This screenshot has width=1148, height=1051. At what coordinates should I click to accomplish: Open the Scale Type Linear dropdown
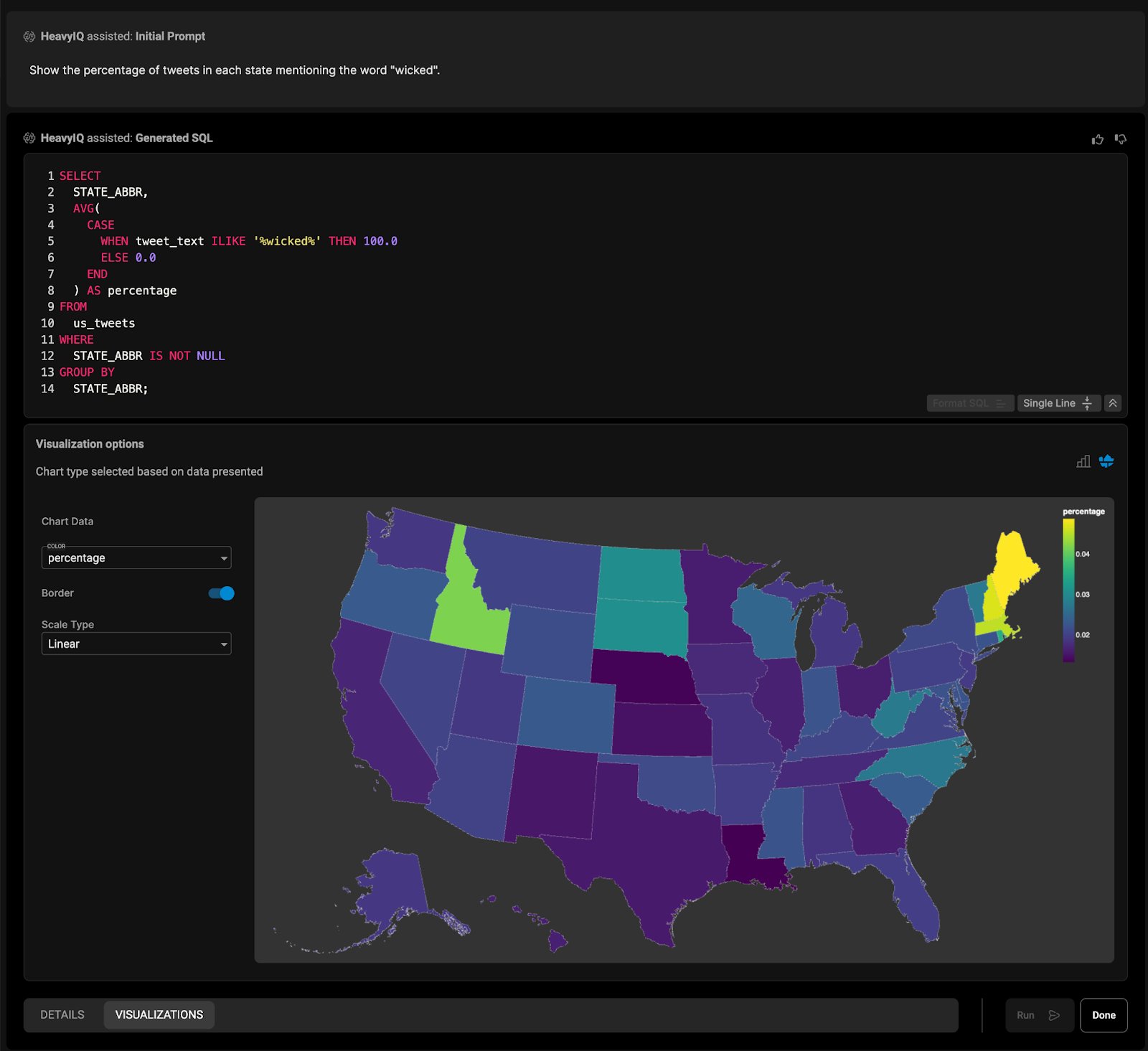click(136, 644)
